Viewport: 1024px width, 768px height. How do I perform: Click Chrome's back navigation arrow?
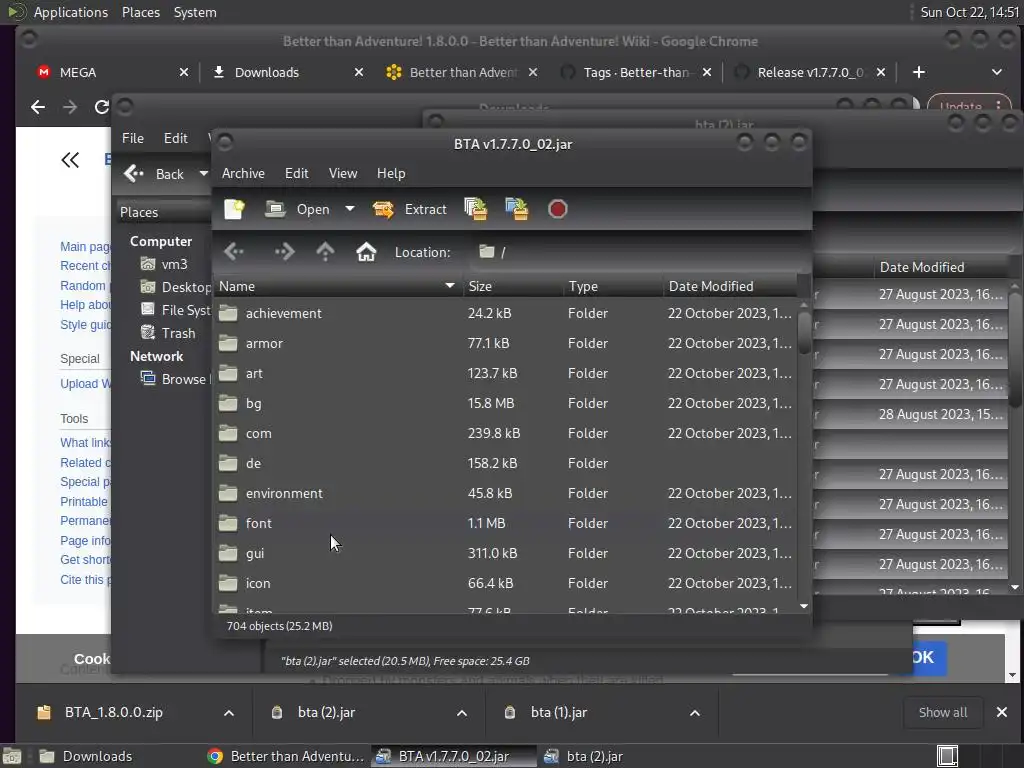tap(38, 106)
